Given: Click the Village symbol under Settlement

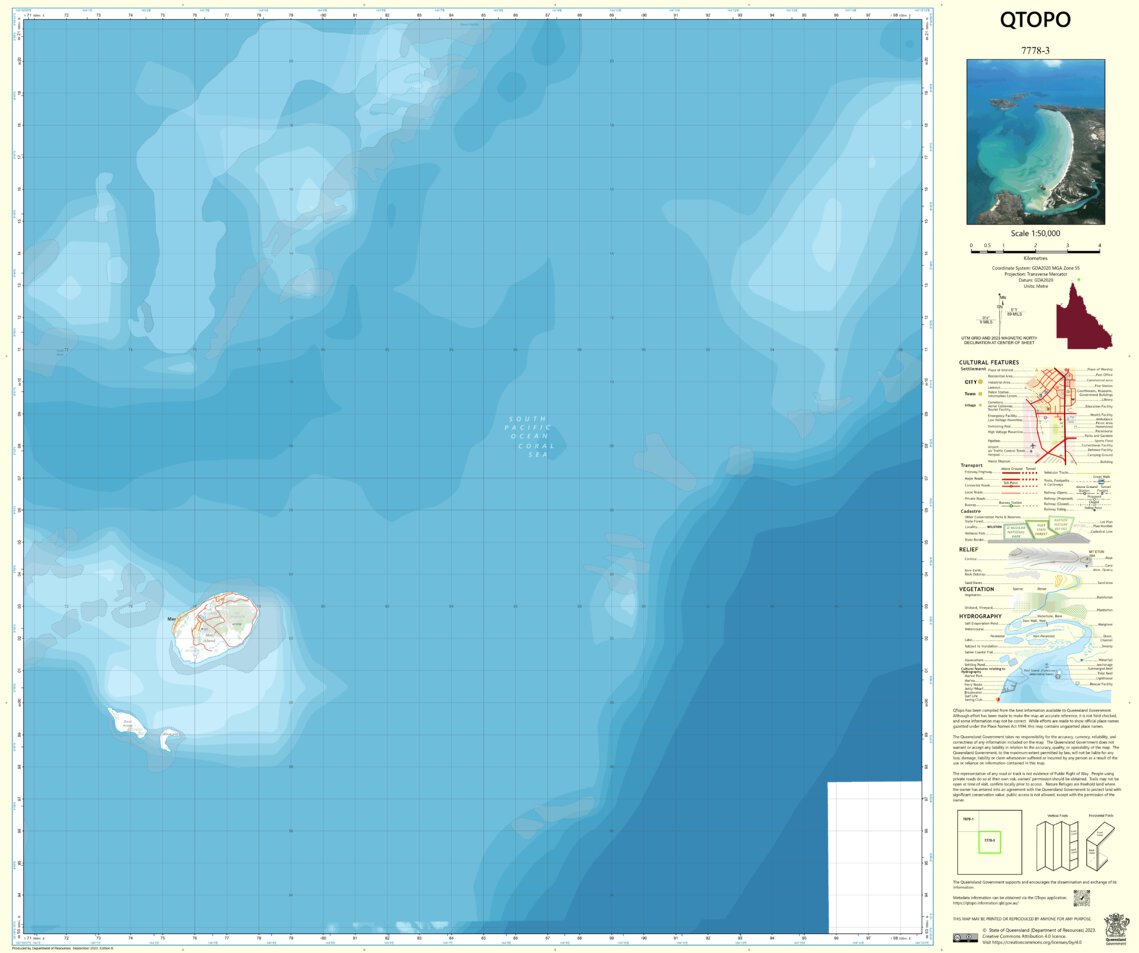Looking at the screenshot, I should 980,405.
